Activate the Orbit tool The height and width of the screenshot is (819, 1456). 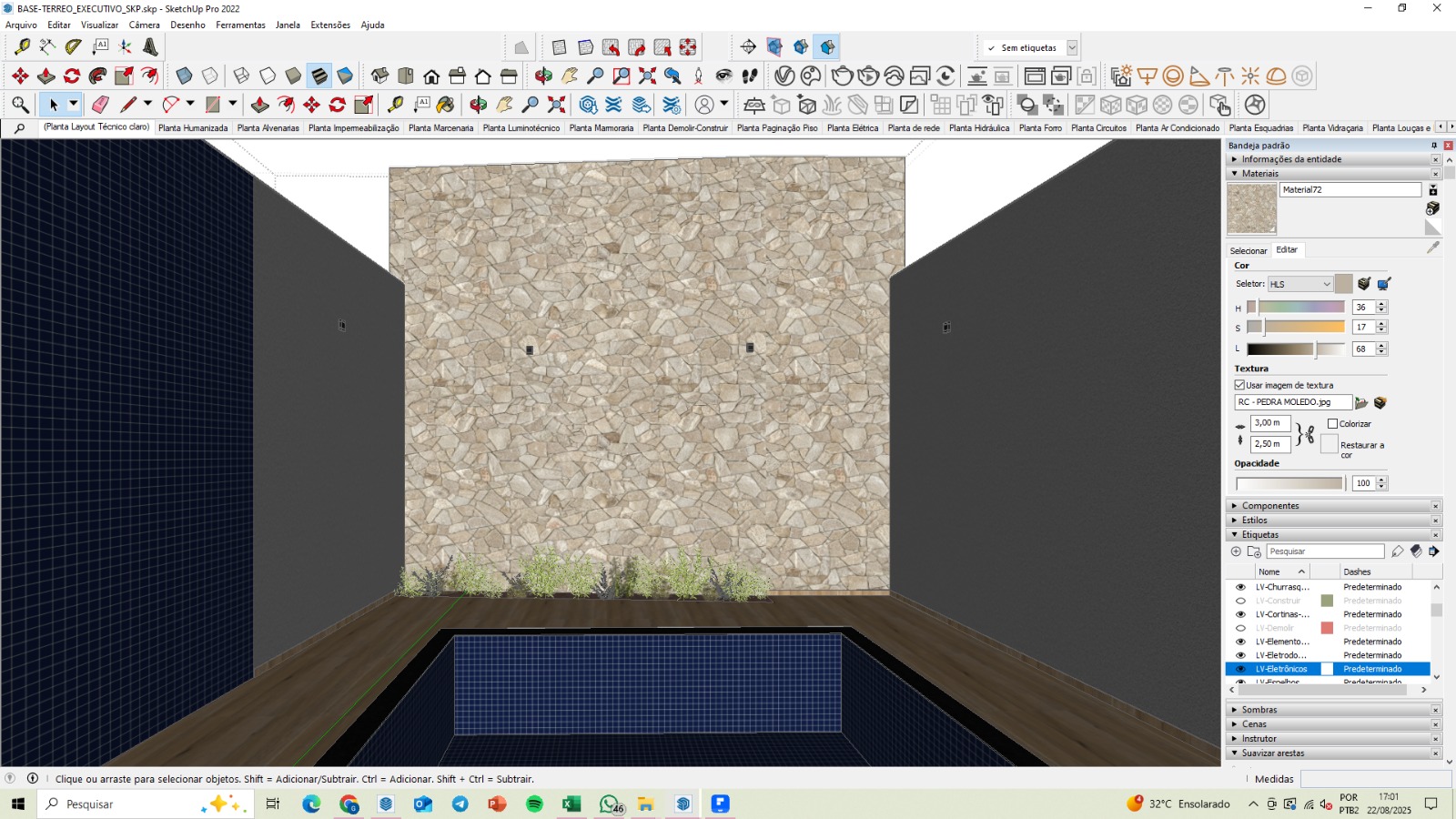(x=478, y=105)
